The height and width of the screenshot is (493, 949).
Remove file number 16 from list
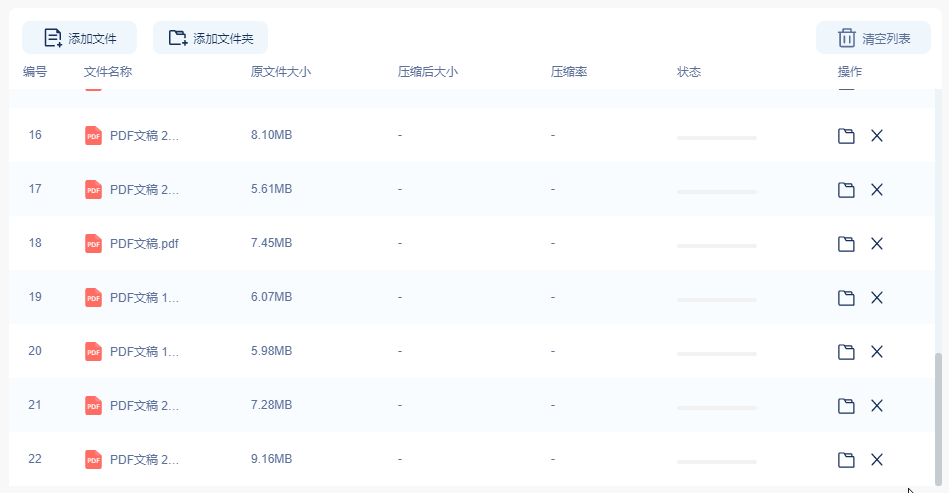click(x=877, y=136)
